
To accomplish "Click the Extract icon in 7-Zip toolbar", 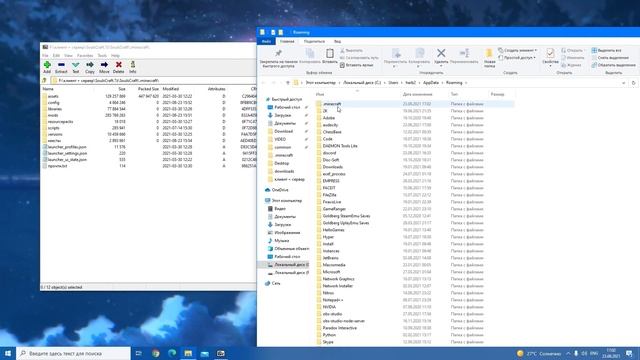I will 61,65.
